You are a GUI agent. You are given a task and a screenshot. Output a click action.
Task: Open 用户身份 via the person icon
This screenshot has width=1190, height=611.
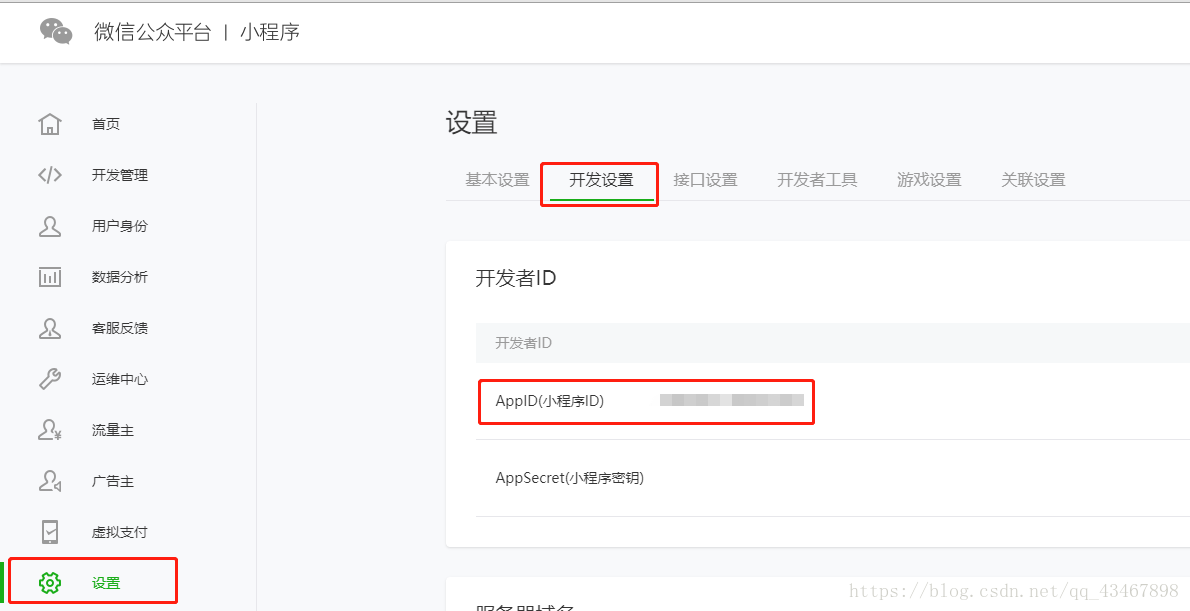coord(50,225)
